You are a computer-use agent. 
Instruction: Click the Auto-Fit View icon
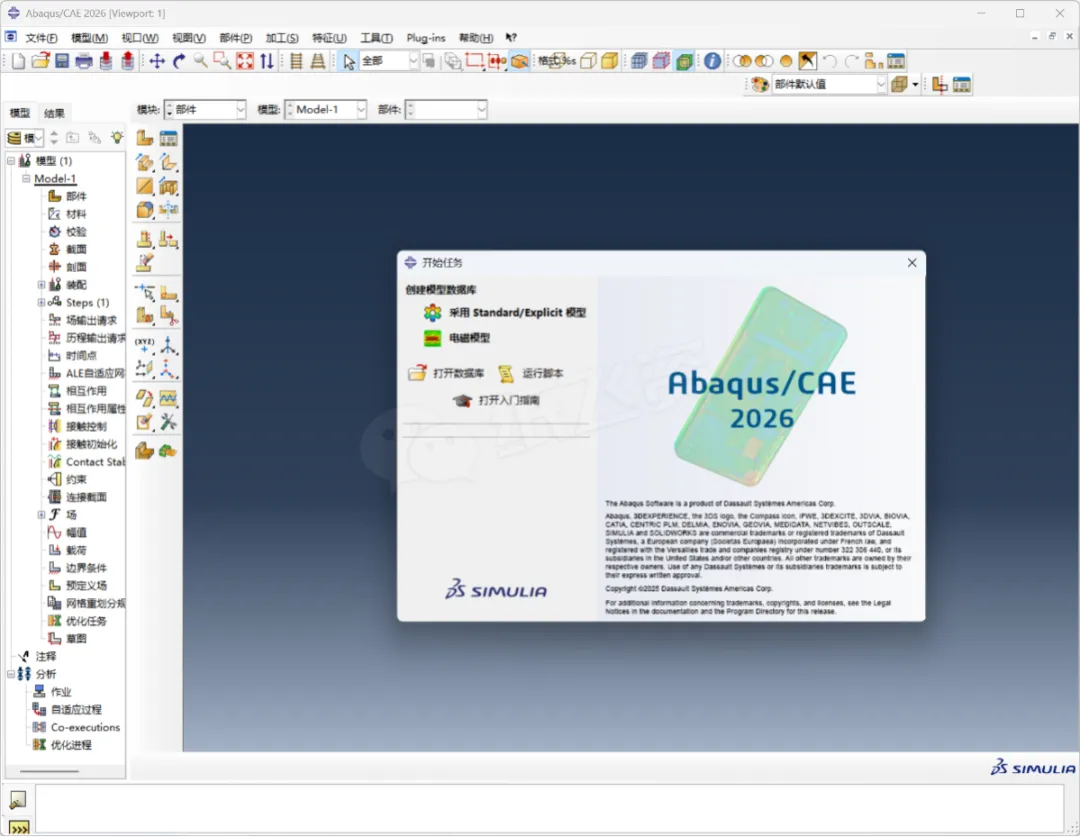pyautogui.click(x=245, y=61)
